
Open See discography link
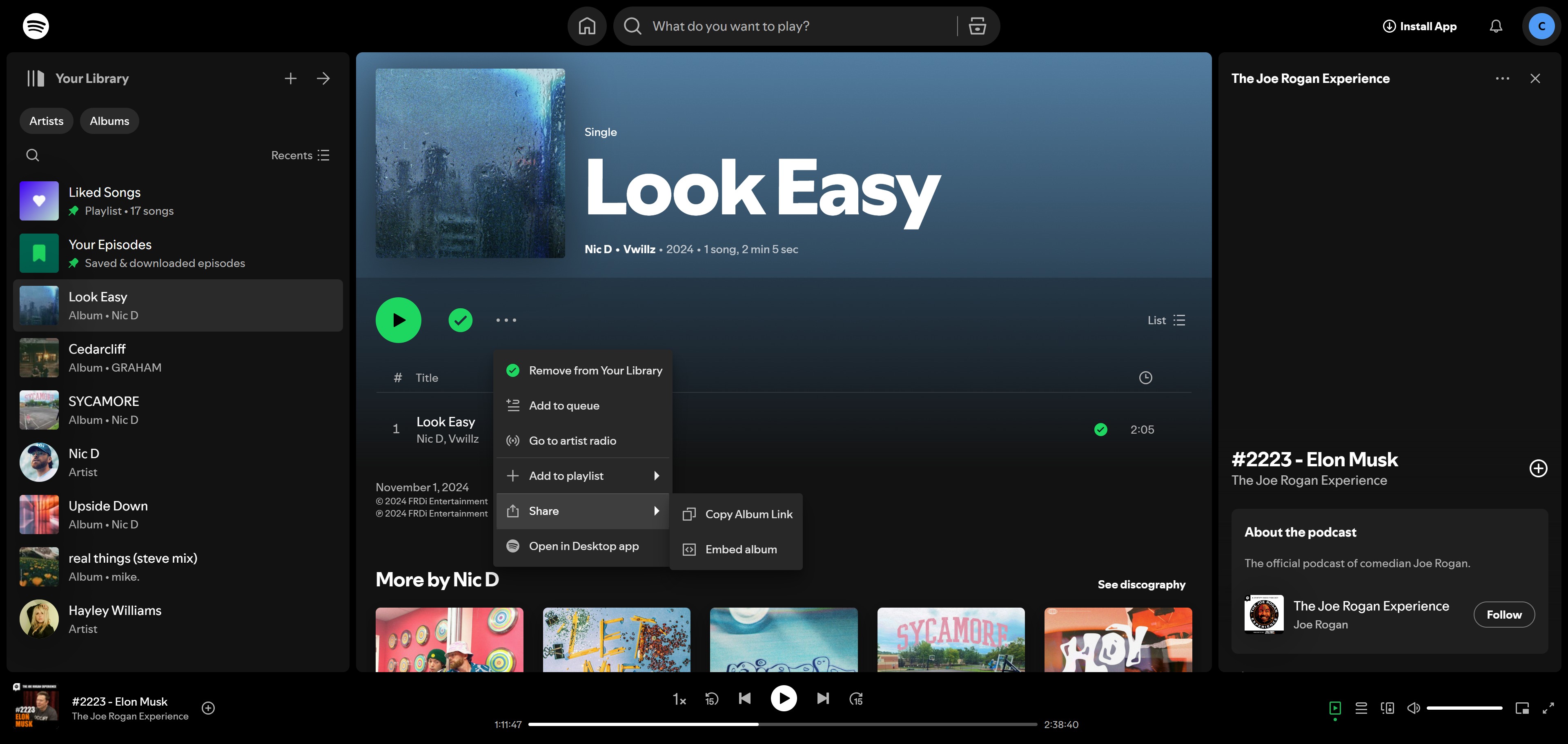click(x=1141, y=584)
